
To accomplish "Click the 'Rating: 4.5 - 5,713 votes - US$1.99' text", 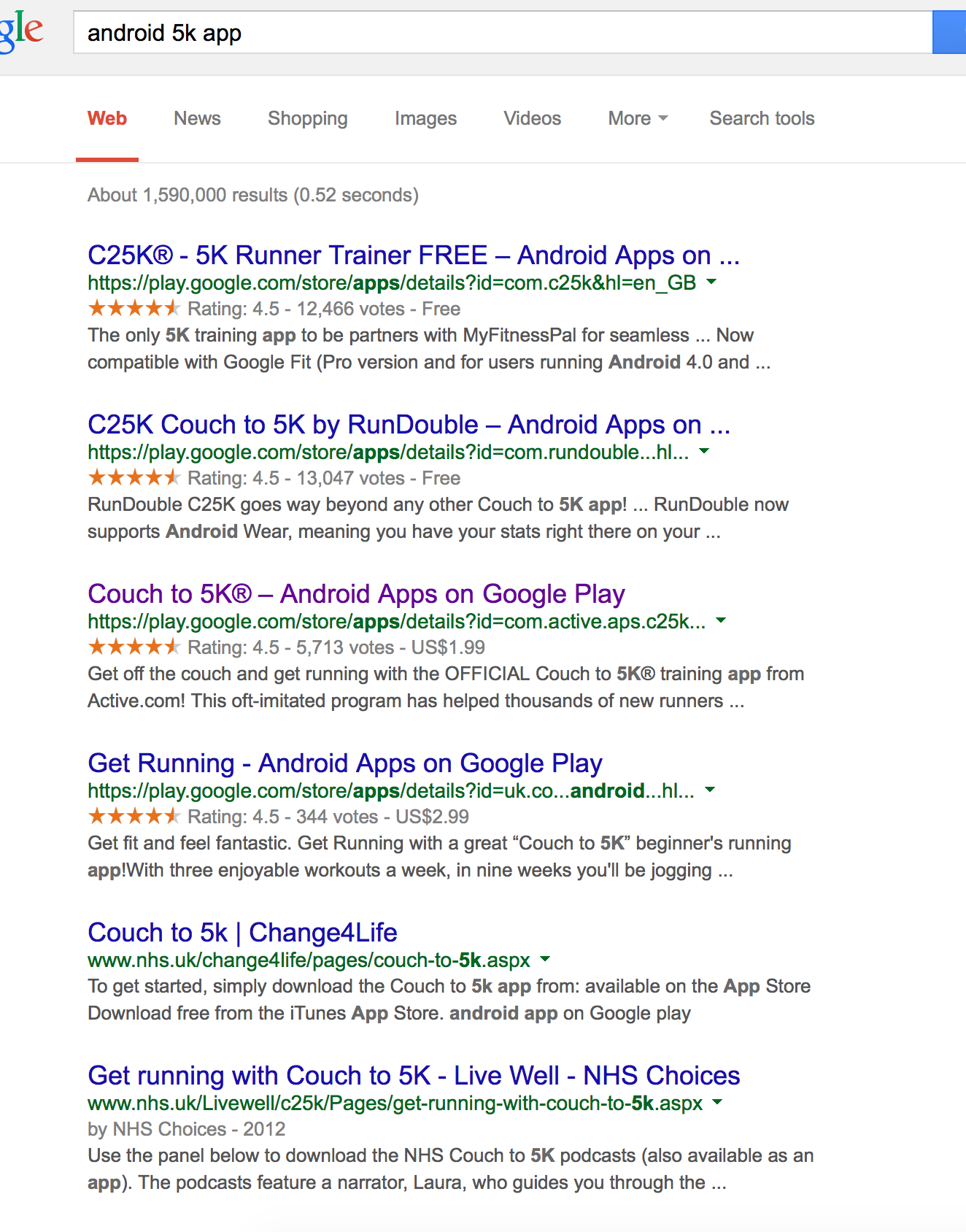I will (x=336, y=647).
